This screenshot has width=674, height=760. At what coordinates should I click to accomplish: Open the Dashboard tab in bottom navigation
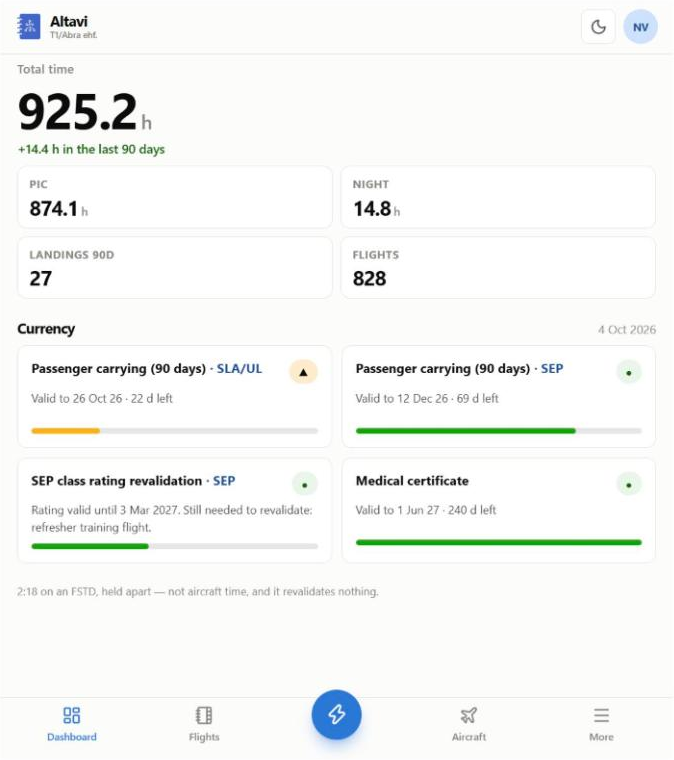72,724
